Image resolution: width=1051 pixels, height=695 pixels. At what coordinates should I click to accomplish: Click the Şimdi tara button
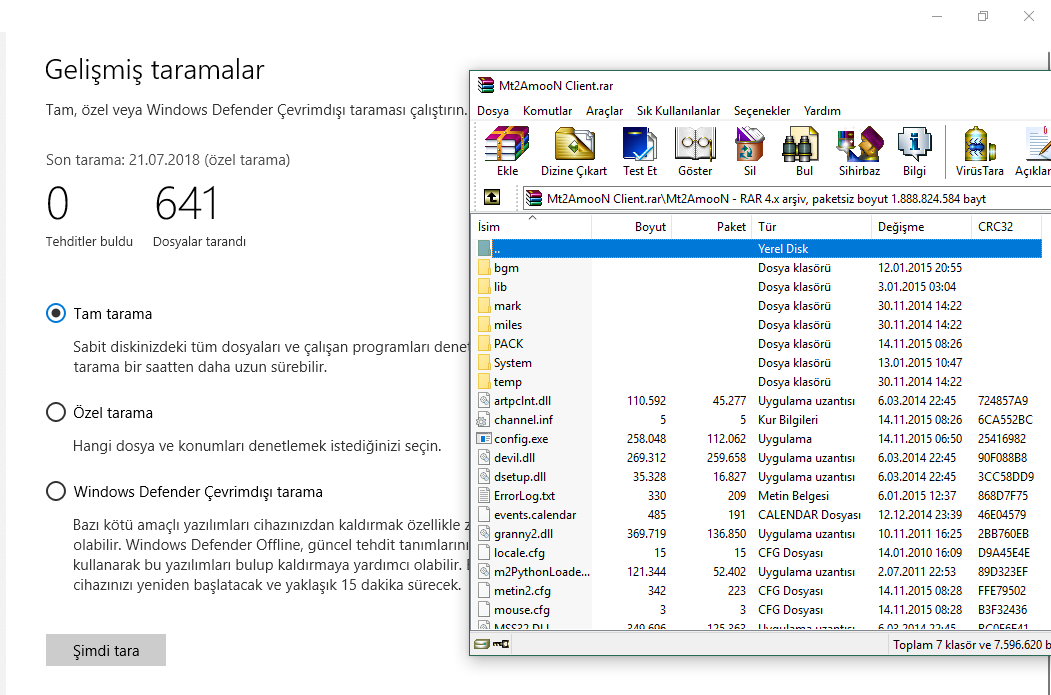click(106, 650)
